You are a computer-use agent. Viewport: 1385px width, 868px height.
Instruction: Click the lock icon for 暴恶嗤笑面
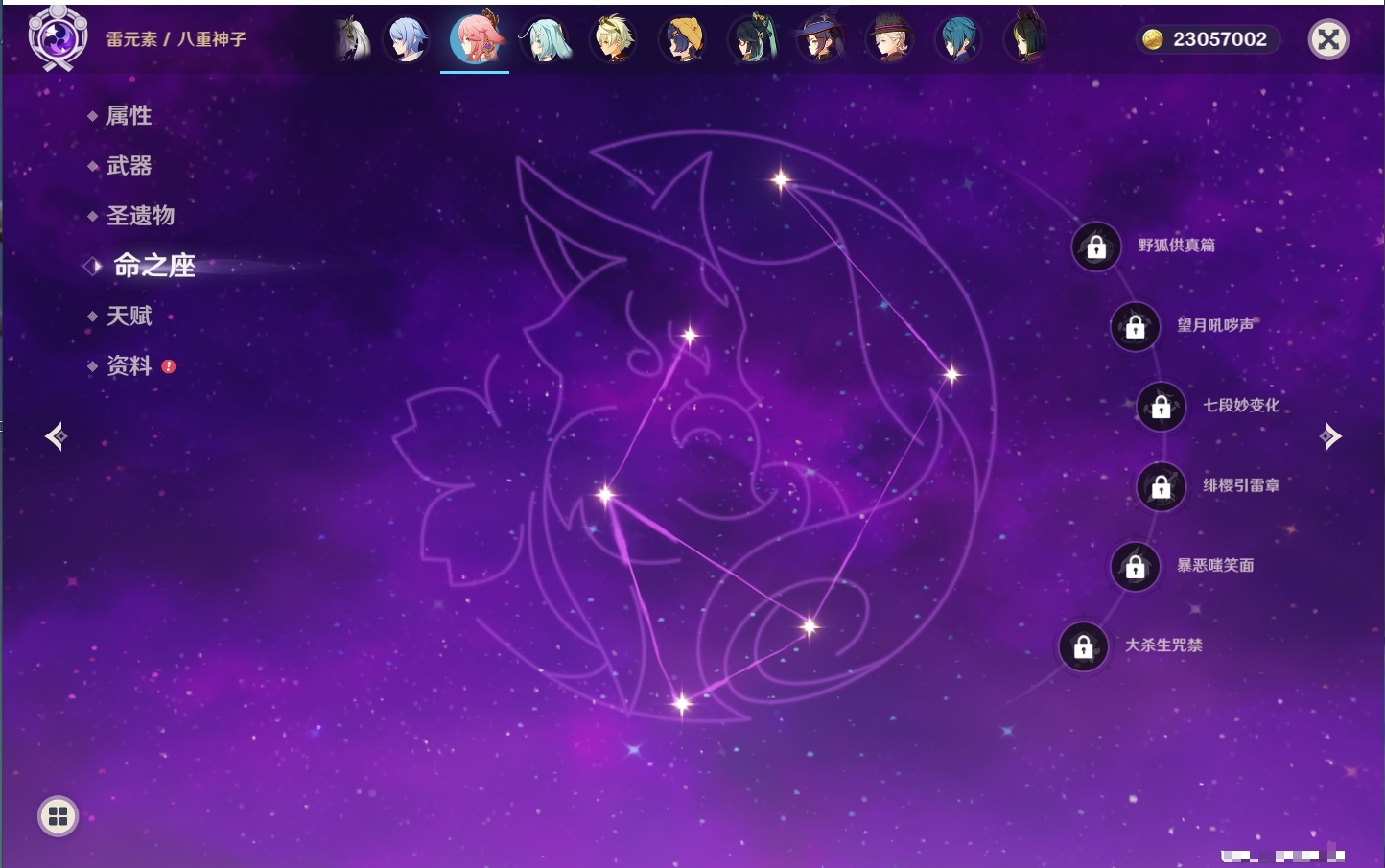[x=1136, y=567]
